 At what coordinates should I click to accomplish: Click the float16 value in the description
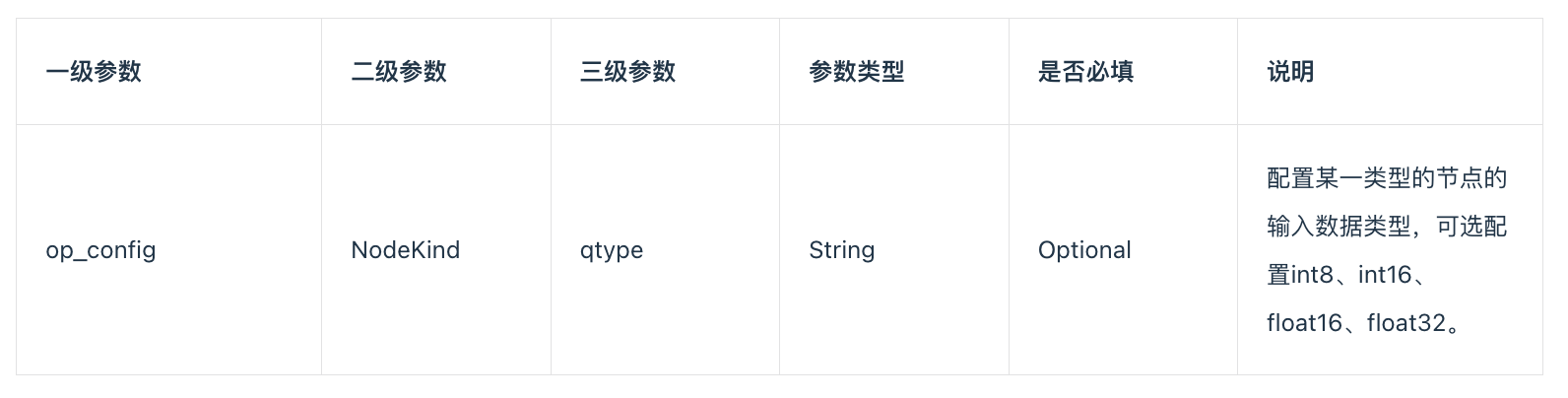(x=1304, y=323)
